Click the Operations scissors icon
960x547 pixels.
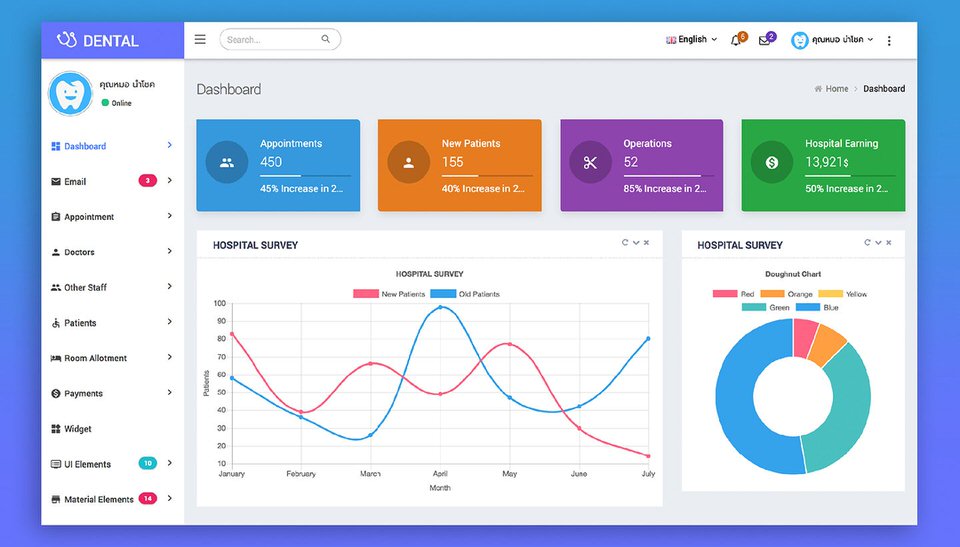coord(590,162)
